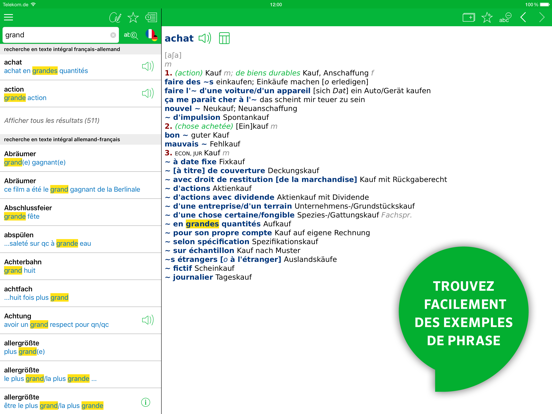This screenshot has width=552, height=414.
Task: Open result 'grande action'
Action: click(x=81, y=94)
